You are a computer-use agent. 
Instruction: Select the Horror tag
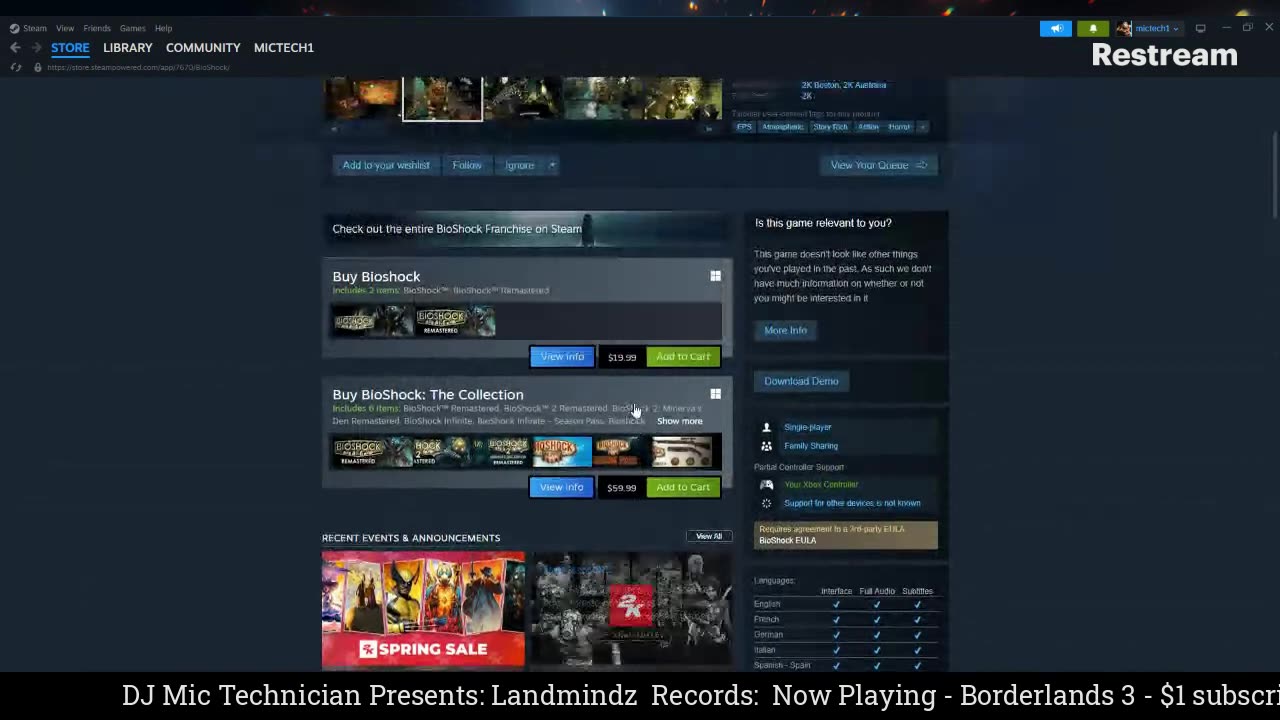(x=899, y=127)
